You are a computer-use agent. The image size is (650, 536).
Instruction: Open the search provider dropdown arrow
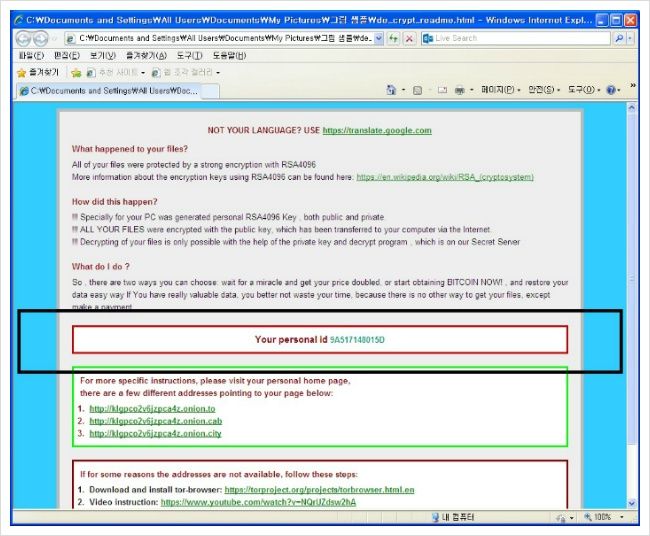pos(630,39)
